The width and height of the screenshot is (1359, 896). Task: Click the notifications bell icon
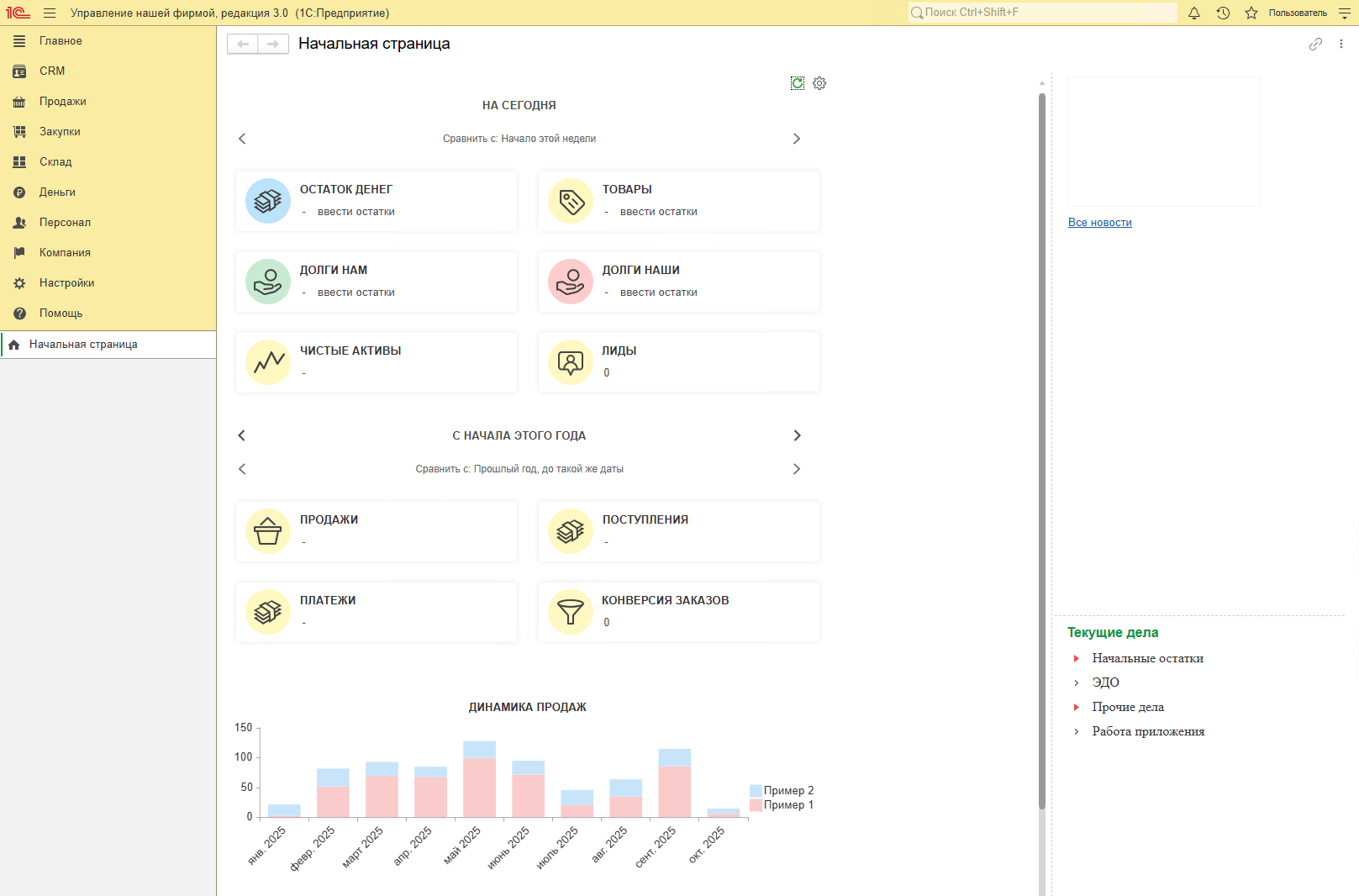pos(1194,13)
